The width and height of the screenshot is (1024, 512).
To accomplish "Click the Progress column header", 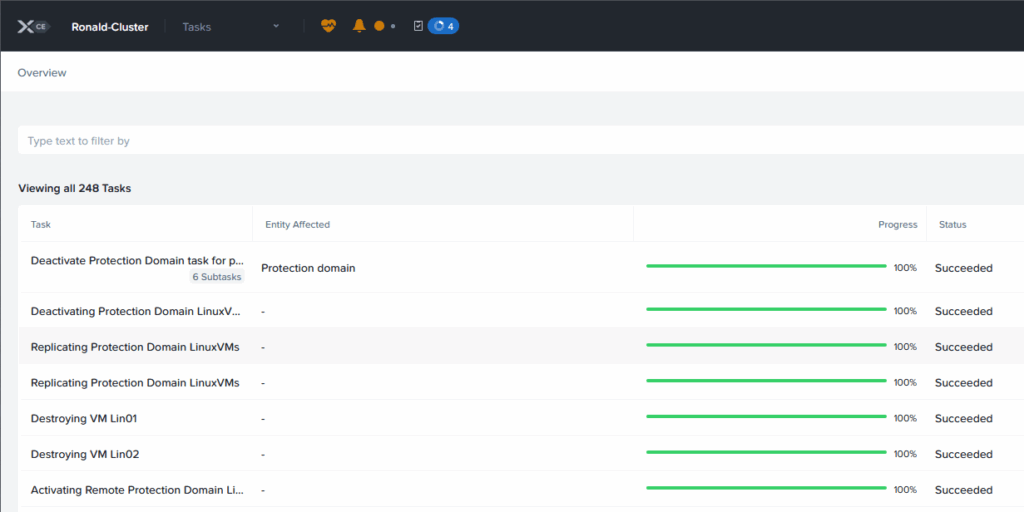I will pos(897,225).
